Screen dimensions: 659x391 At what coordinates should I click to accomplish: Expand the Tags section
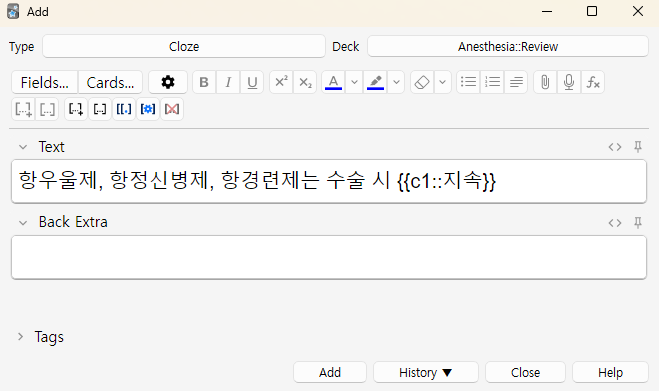coord(20,337)
